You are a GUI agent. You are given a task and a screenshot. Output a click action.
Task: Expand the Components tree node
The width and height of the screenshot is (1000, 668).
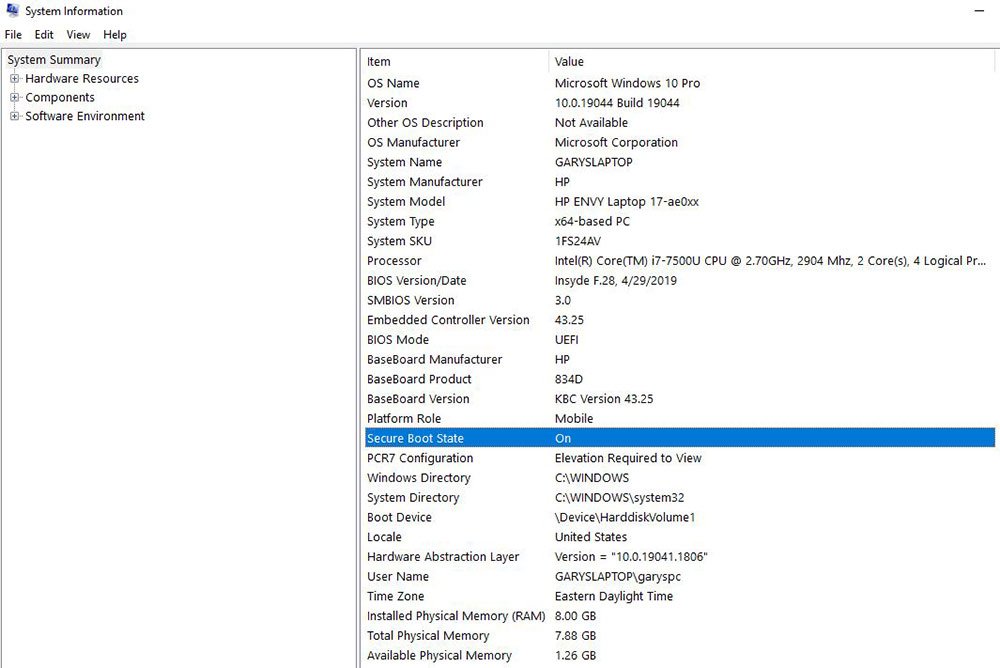(x=15, y=98)
